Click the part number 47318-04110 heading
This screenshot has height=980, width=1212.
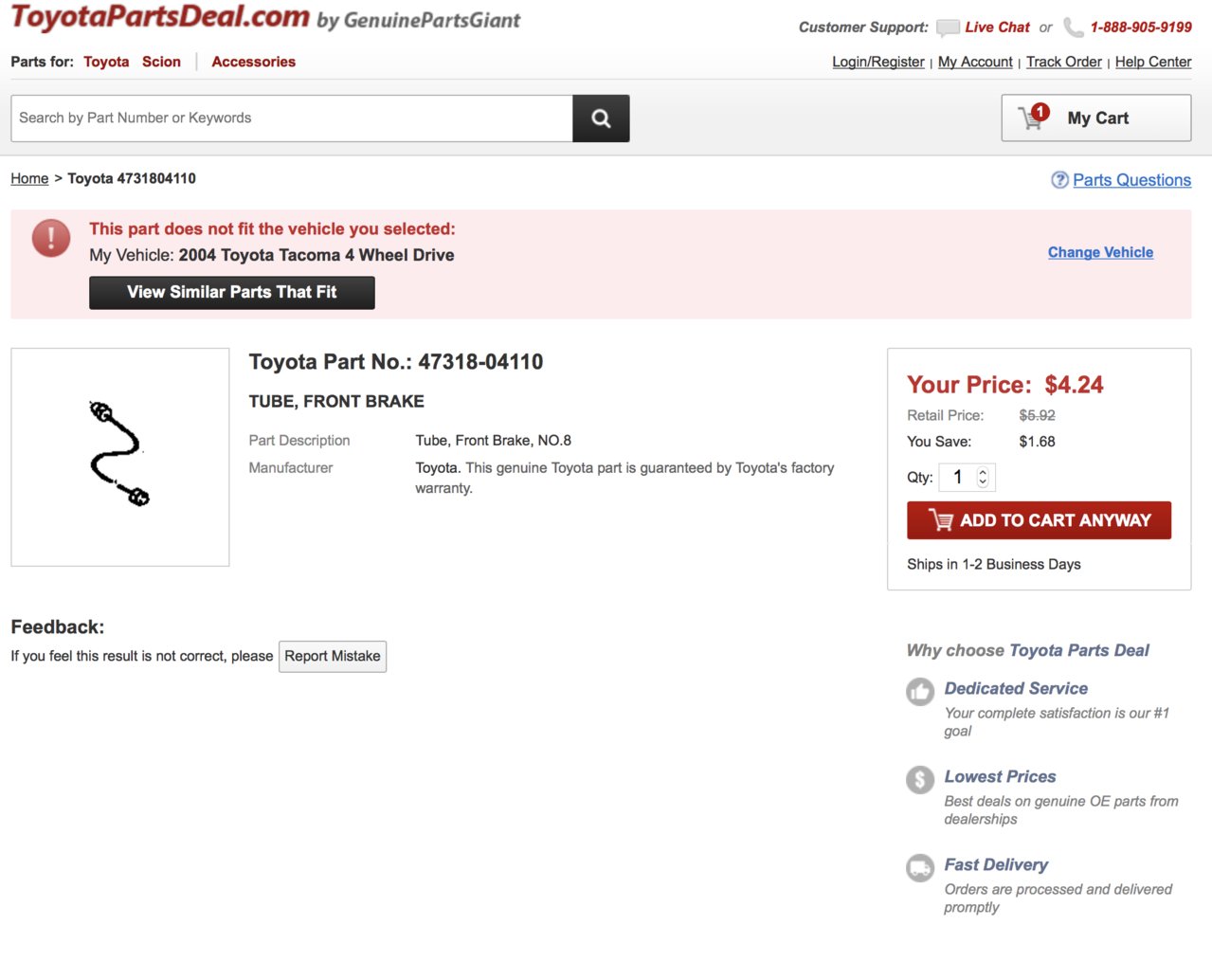click(396, 362)
